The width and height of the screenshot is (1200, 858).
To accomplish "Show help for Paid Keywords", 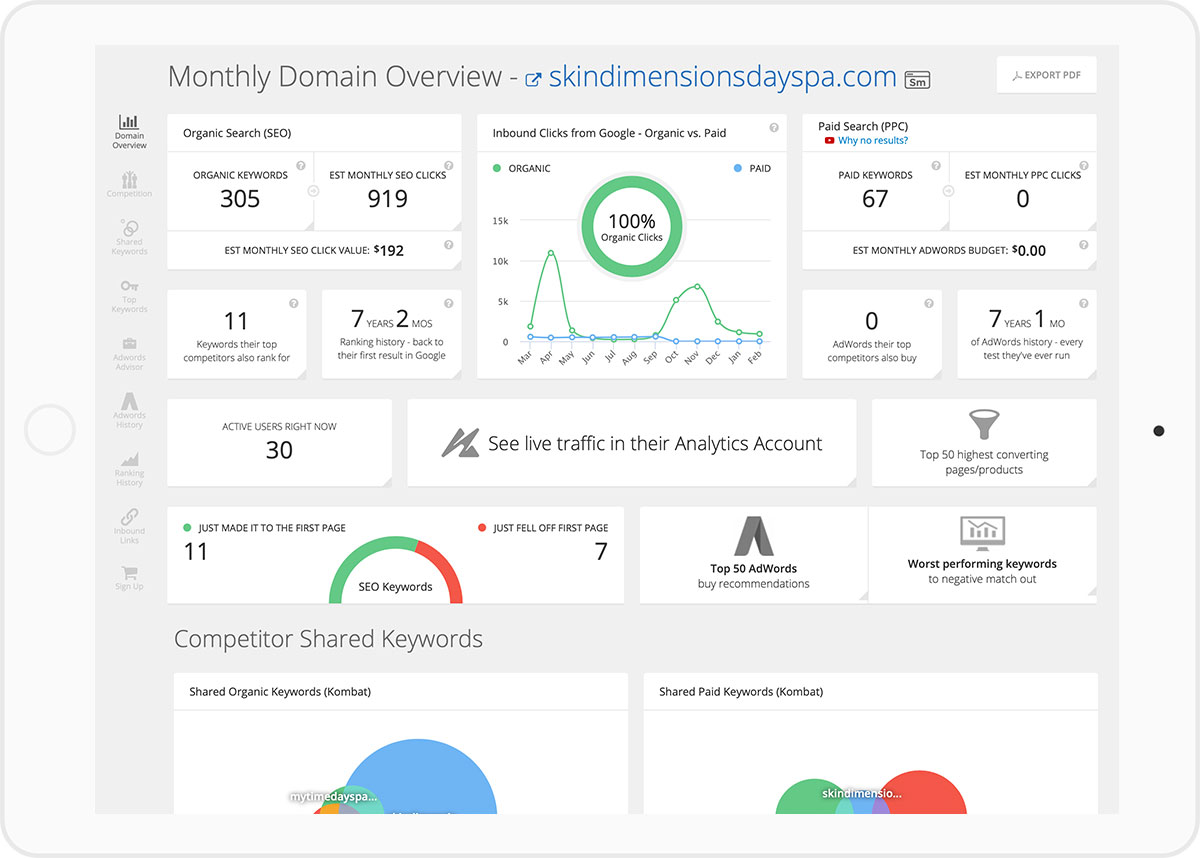I will click(936, 166).
